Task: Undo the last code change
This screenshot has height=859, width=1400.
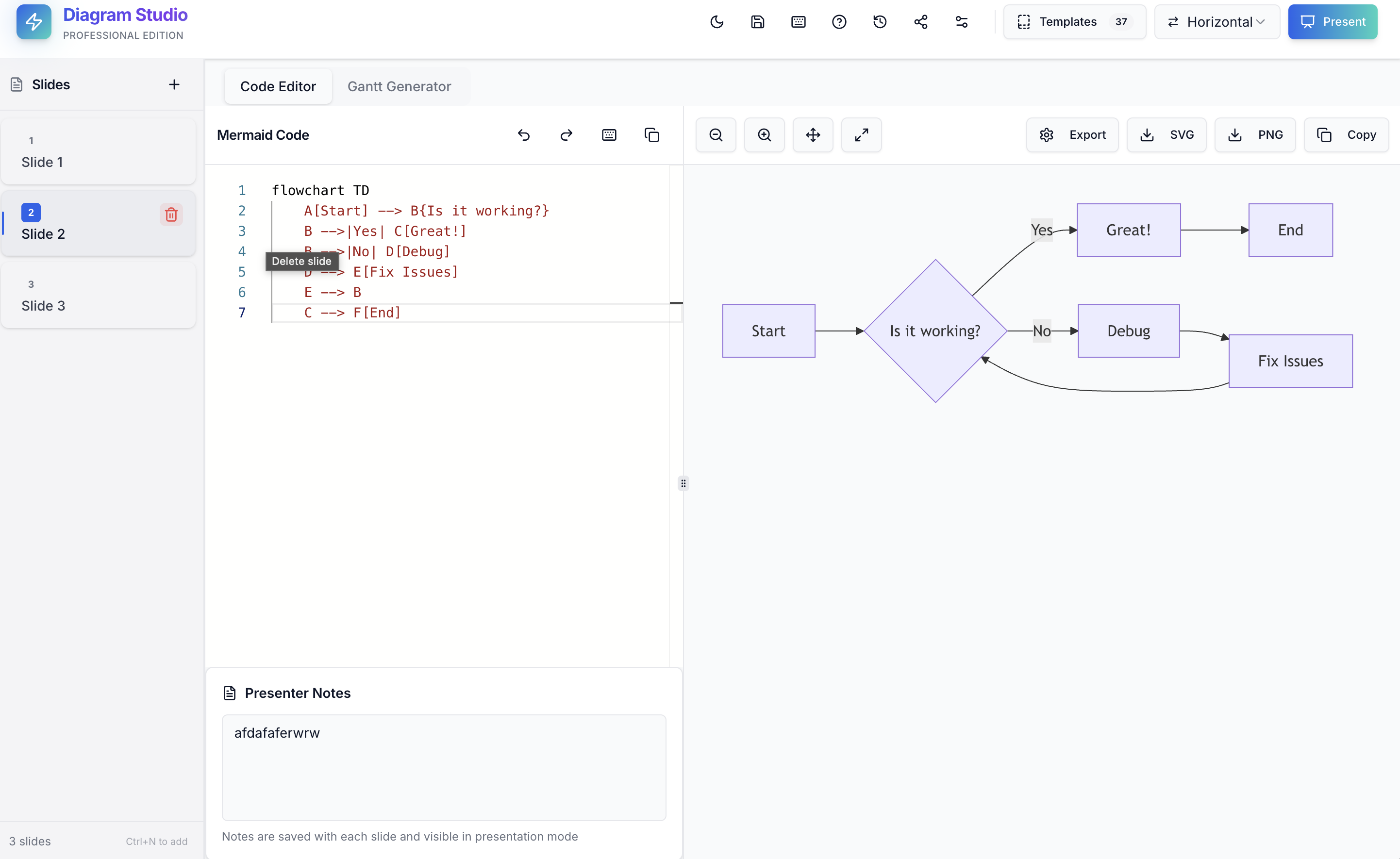Action: 524,134
